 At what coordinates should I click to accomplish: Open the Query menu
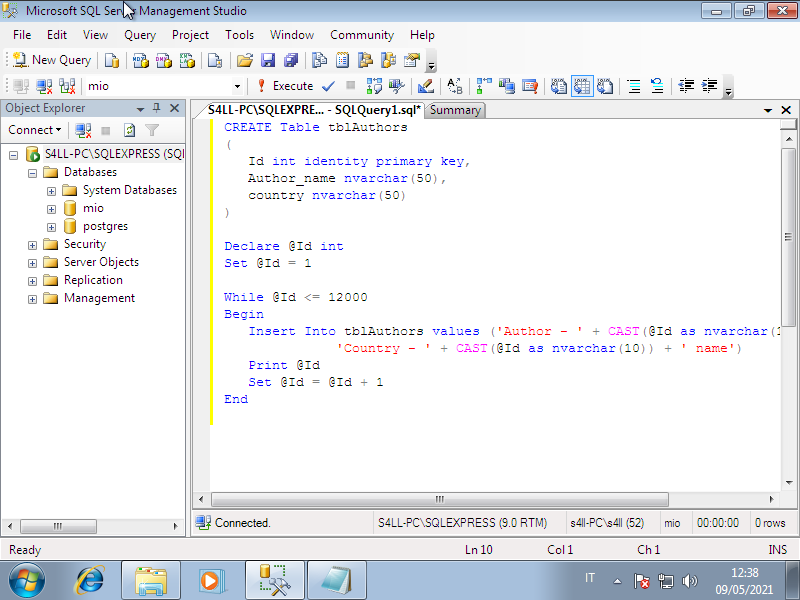tap(139, 34)
